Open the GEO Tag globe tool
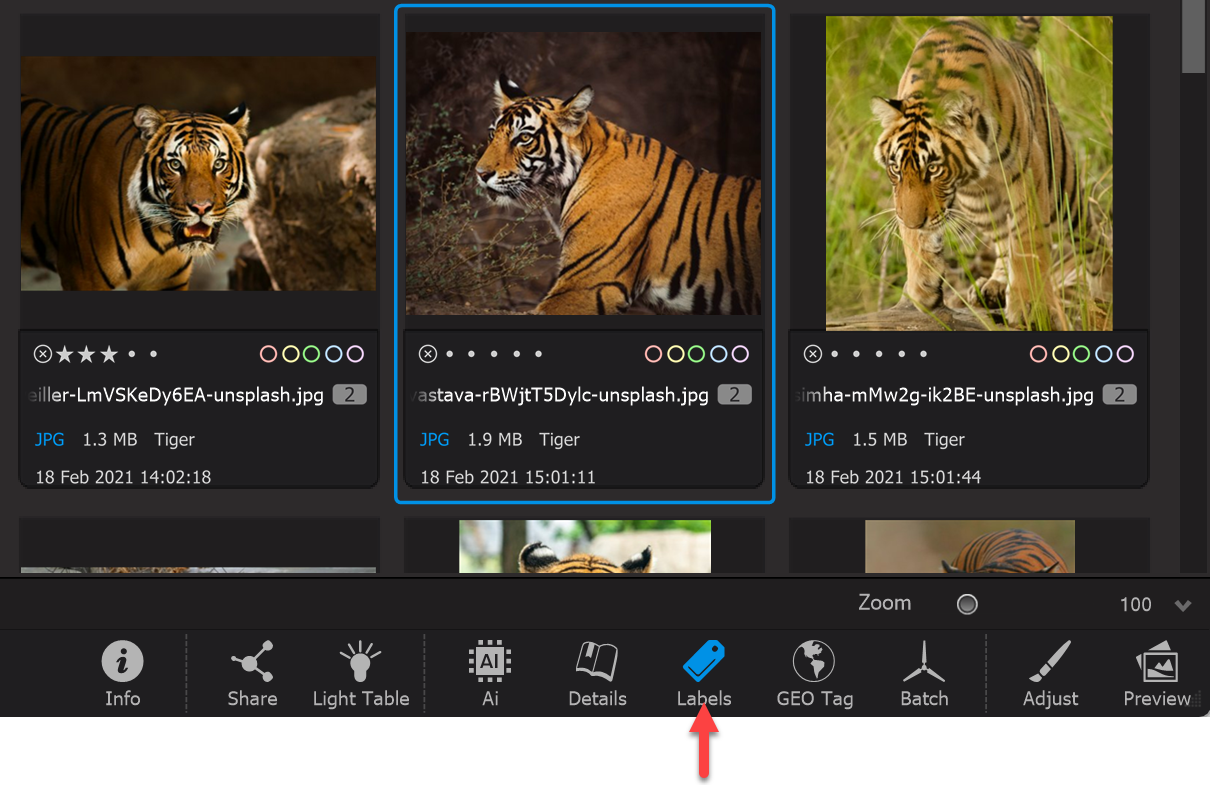This screenshot has width=1210, height=785. [814, 662]
